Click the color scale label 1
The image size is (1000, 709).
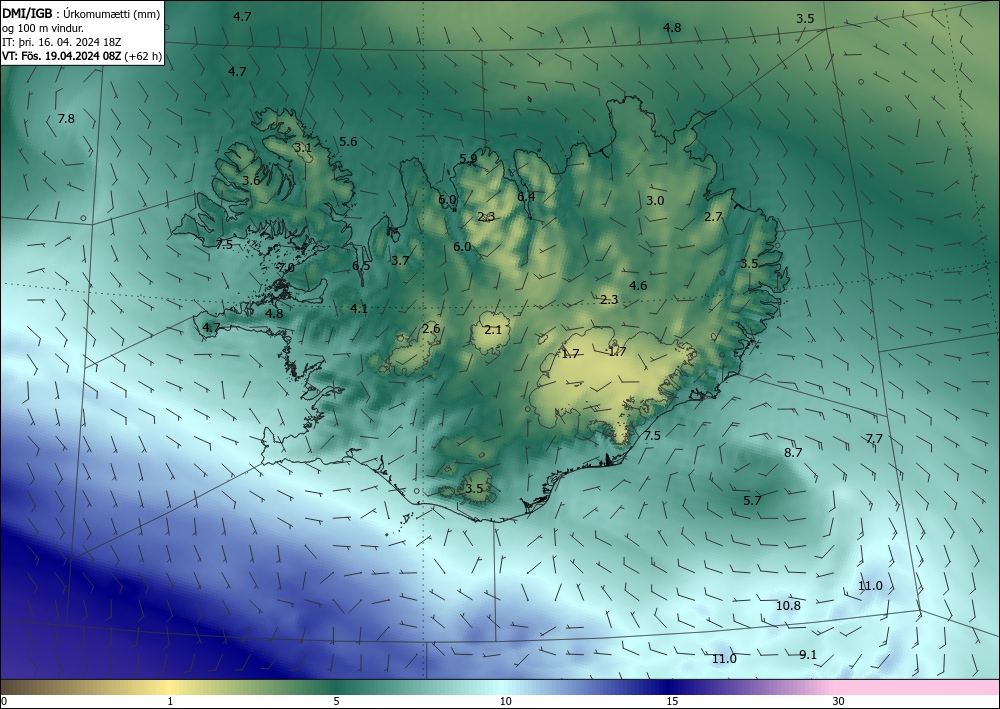pos(170,702)
